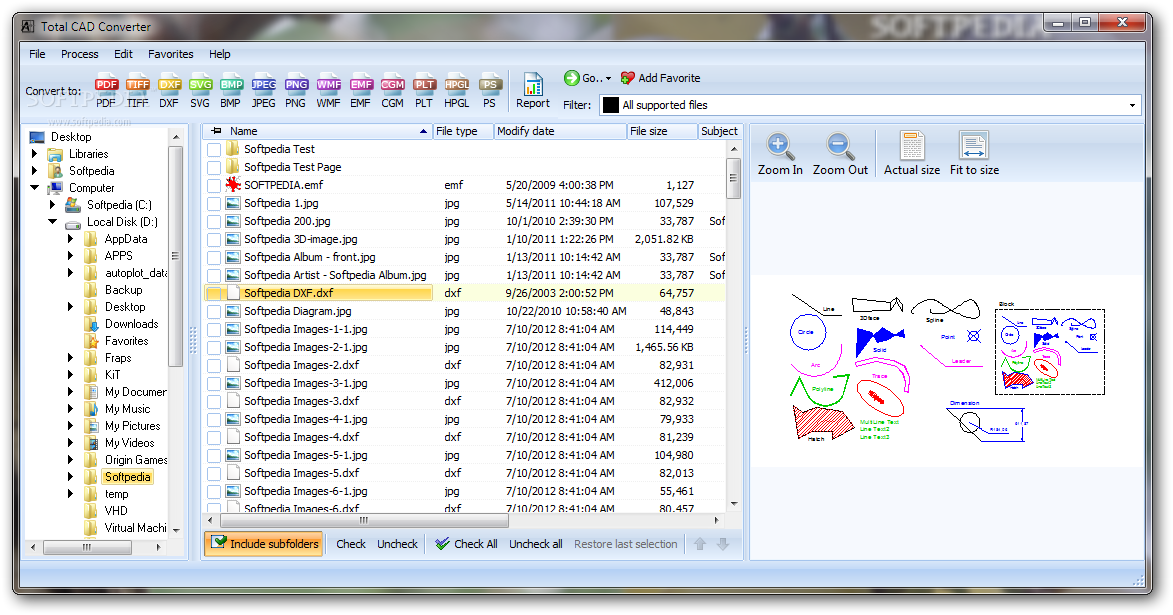
Task: Open the Report tool
Action: 533,91
